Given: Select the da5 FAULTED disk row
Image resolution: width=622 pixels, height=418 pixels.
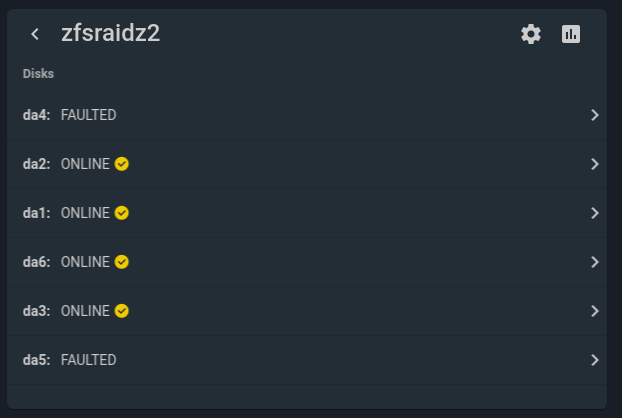Looking at the screenshot, I should point(307,360).
